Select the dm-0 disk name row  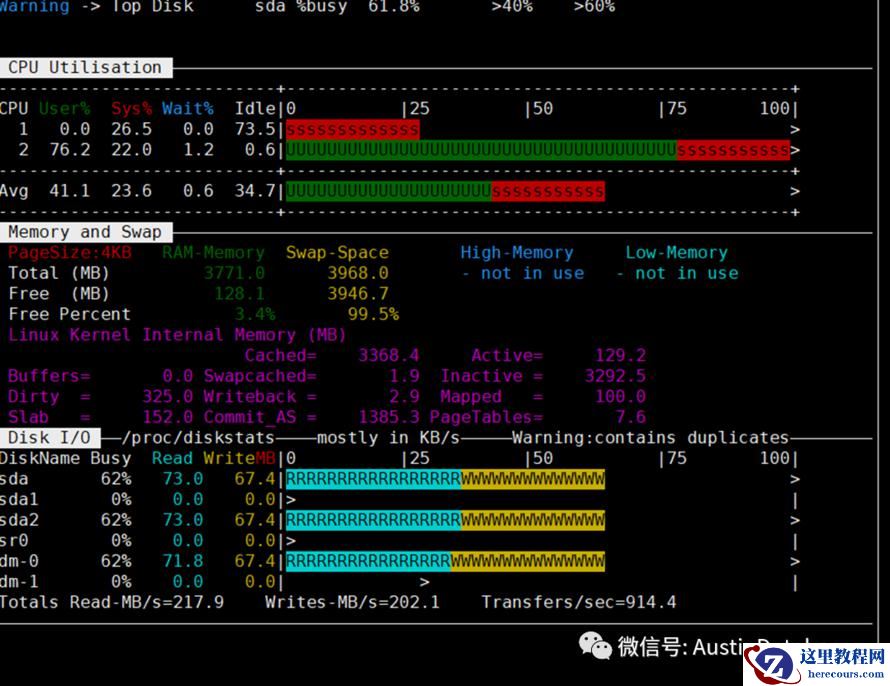[x=19, y=561]
